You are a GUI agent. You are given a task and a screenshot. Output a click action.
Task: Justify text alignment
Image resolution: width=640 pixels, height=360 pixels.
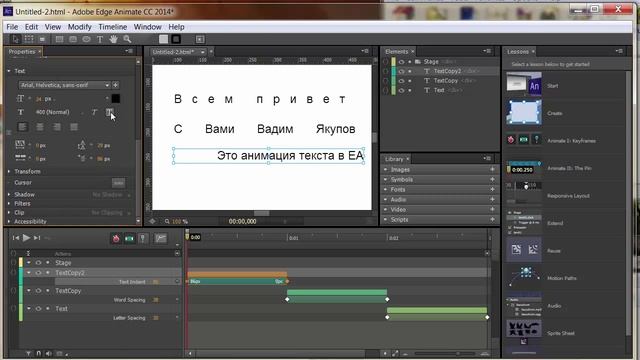(x=74, y=127)
